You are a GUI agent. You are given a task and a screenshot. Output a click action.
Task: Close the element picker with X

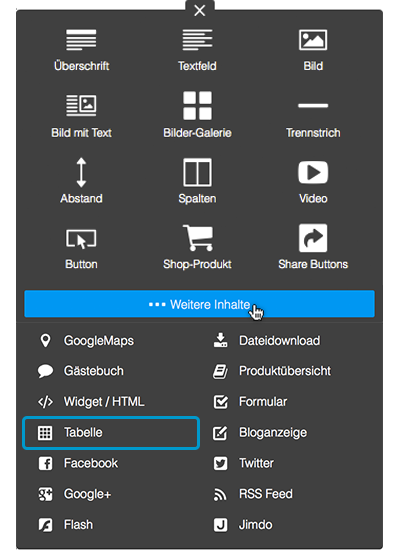(200, 11)
